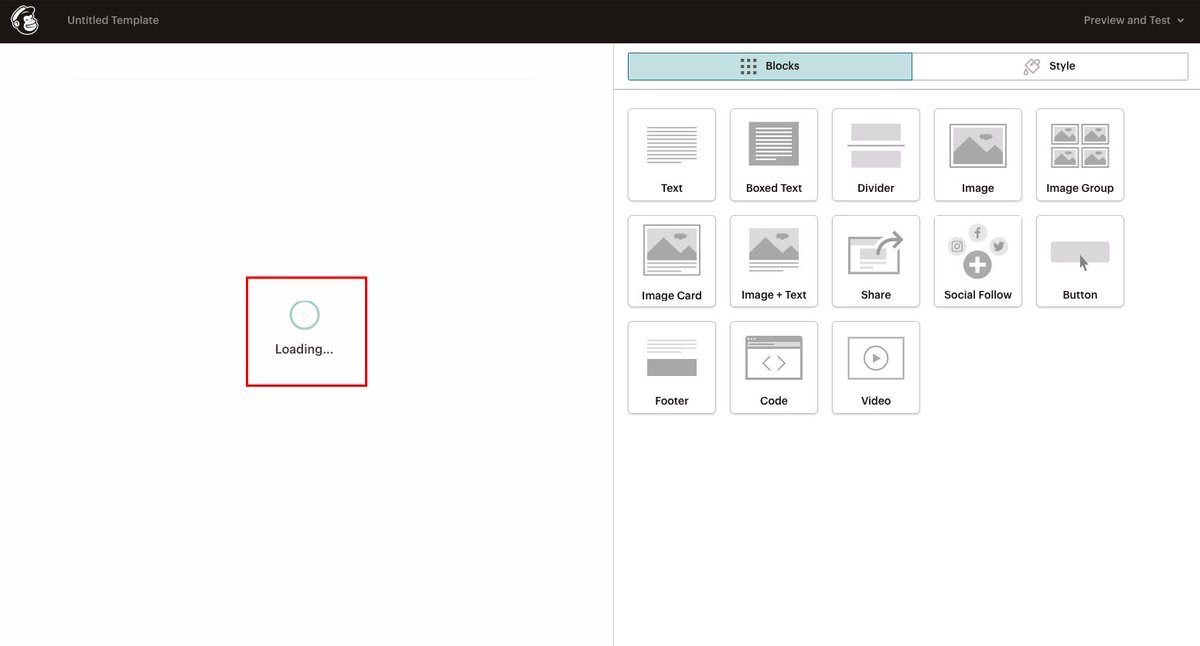Select the Footer block
This screenshot has width=1200, height=646.
(x=672, y=367)
